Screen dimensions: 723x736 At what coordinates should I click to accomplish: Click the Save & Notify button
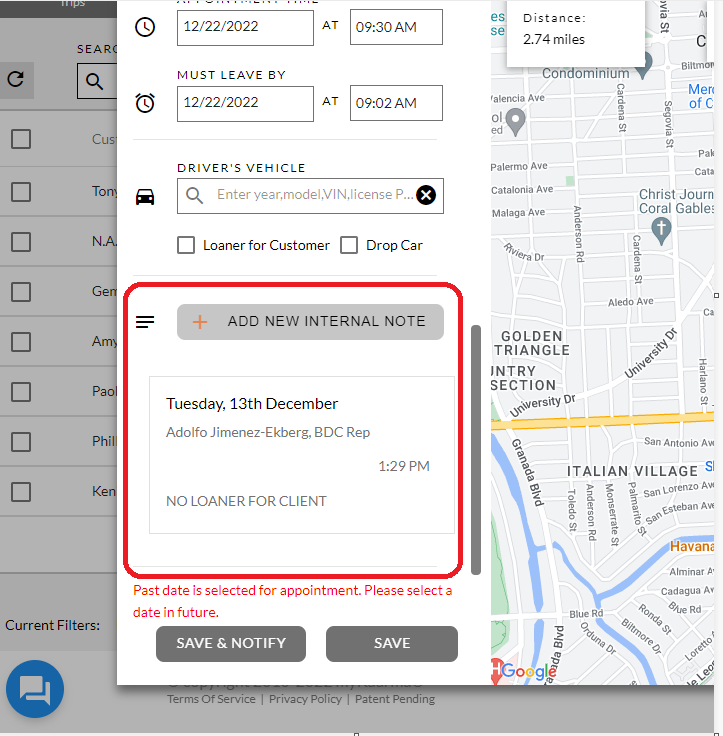pos(231,644)
